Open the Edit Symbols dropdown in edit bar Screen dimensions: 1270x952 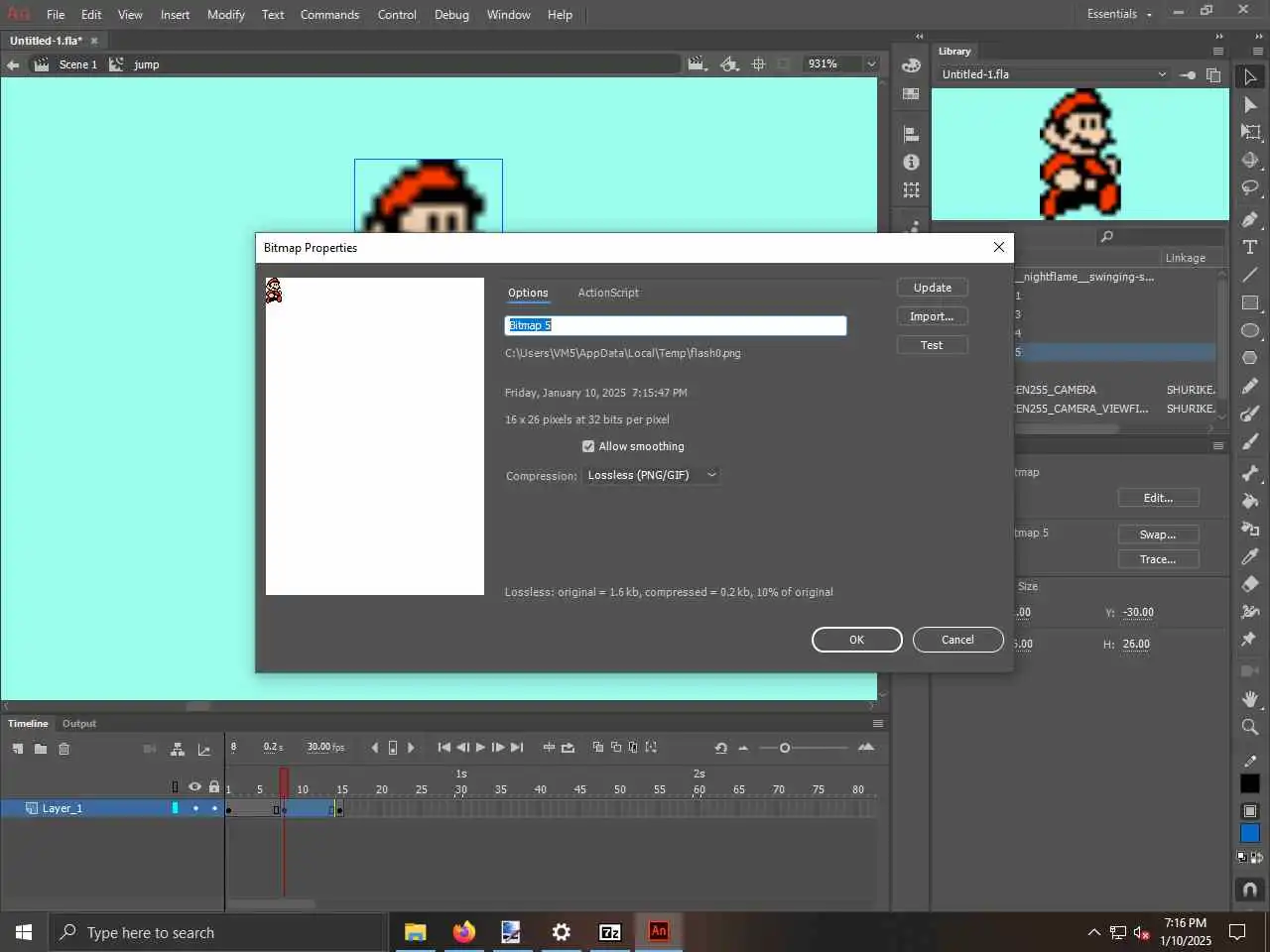click(x=730, y=63)
